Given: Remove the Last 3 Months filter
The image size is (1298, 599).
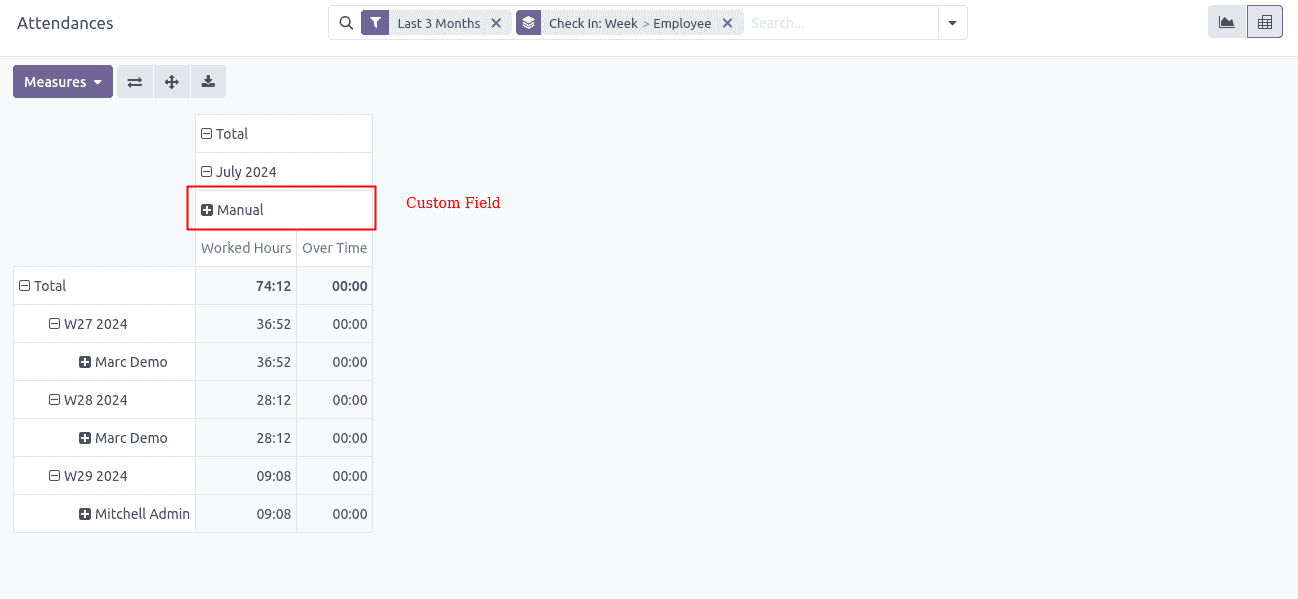Looking at the screenshot, I should (x=496, y=23).
